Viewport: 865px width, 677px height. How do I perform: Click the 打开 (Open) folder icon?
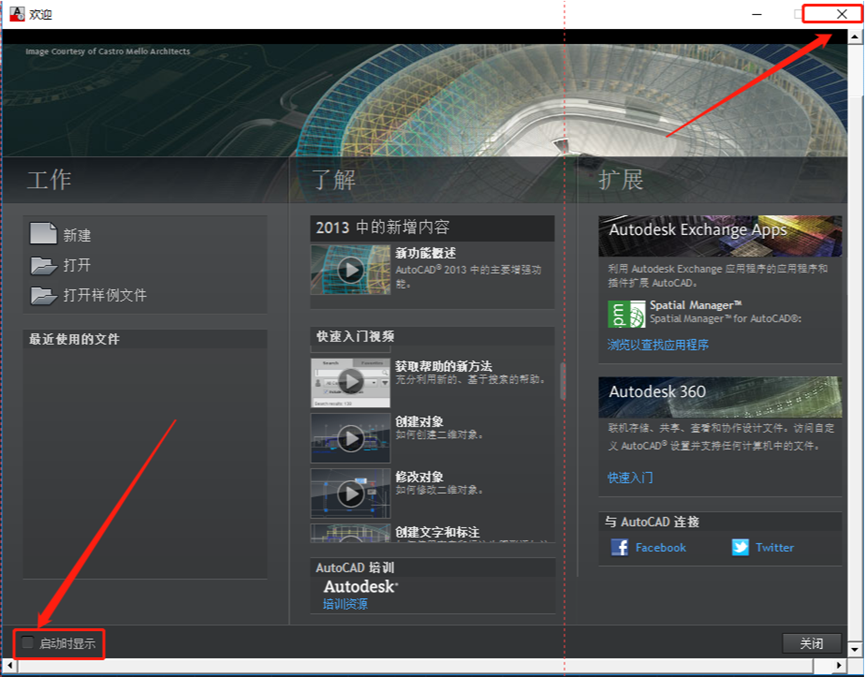[x=42, y=266]
